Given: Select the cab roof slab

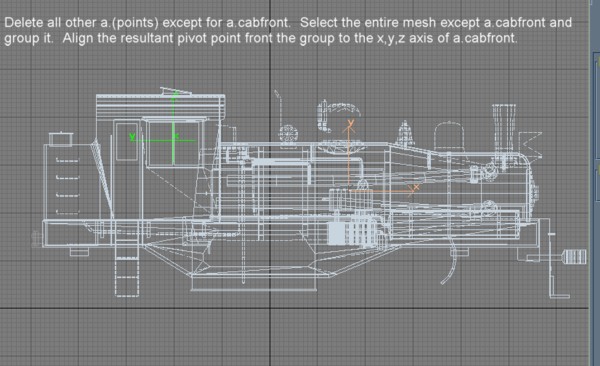Looking at the screenshot, I should coord(160,105).
